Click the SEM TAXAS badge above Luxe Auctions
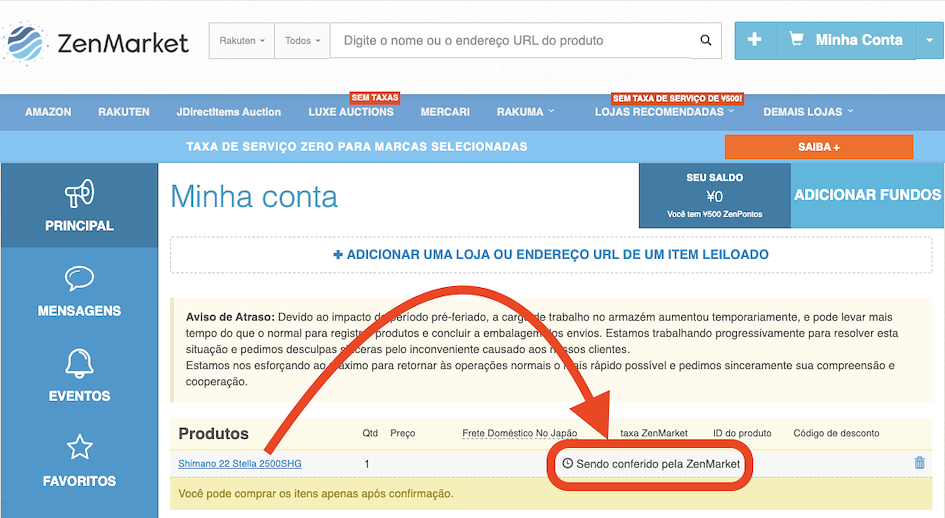This screenshot has width=945, height=518. [x=375, y=97]
